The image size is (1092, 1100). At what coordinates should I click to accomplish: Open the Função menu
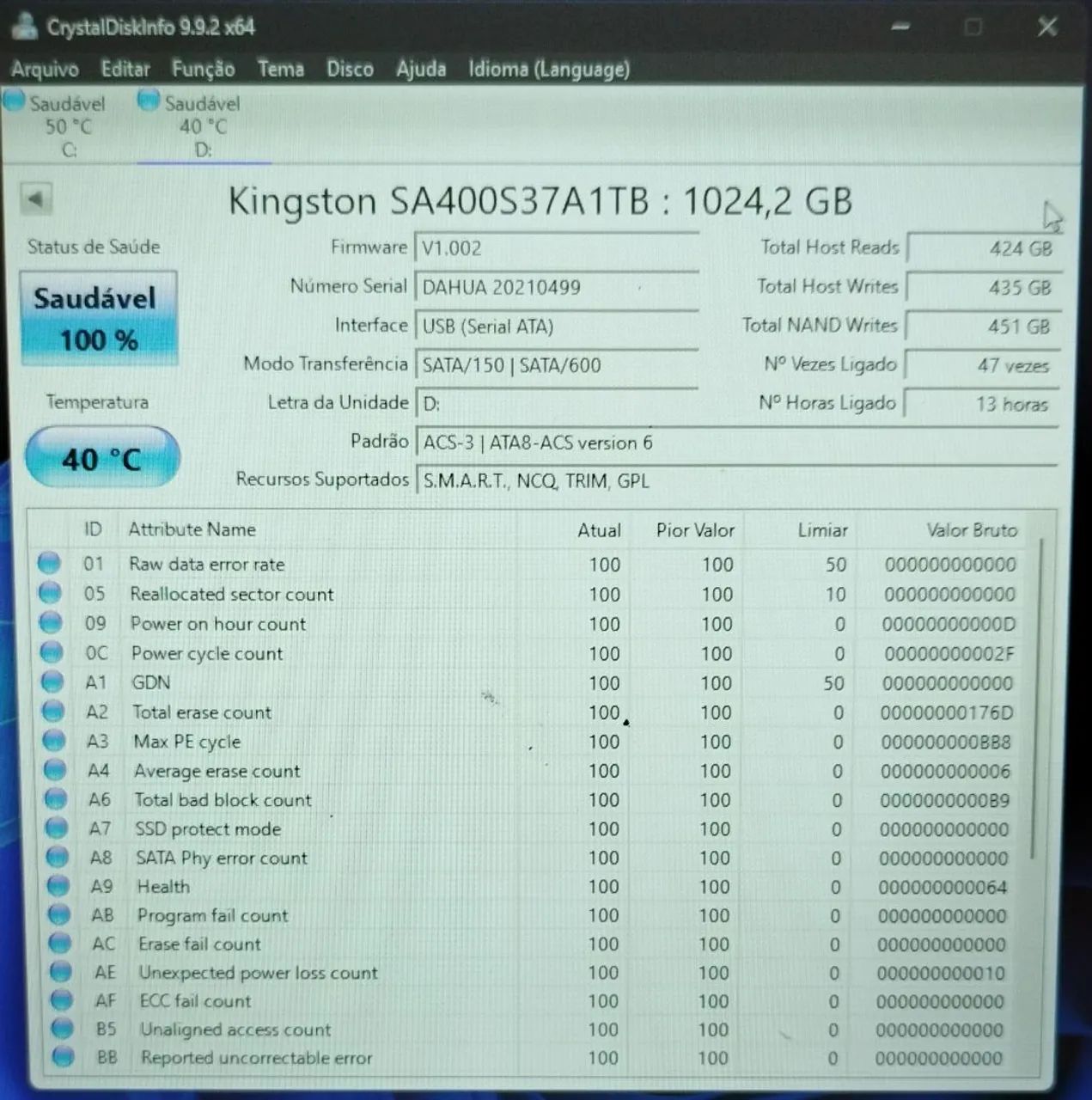(x=204, y=69)
